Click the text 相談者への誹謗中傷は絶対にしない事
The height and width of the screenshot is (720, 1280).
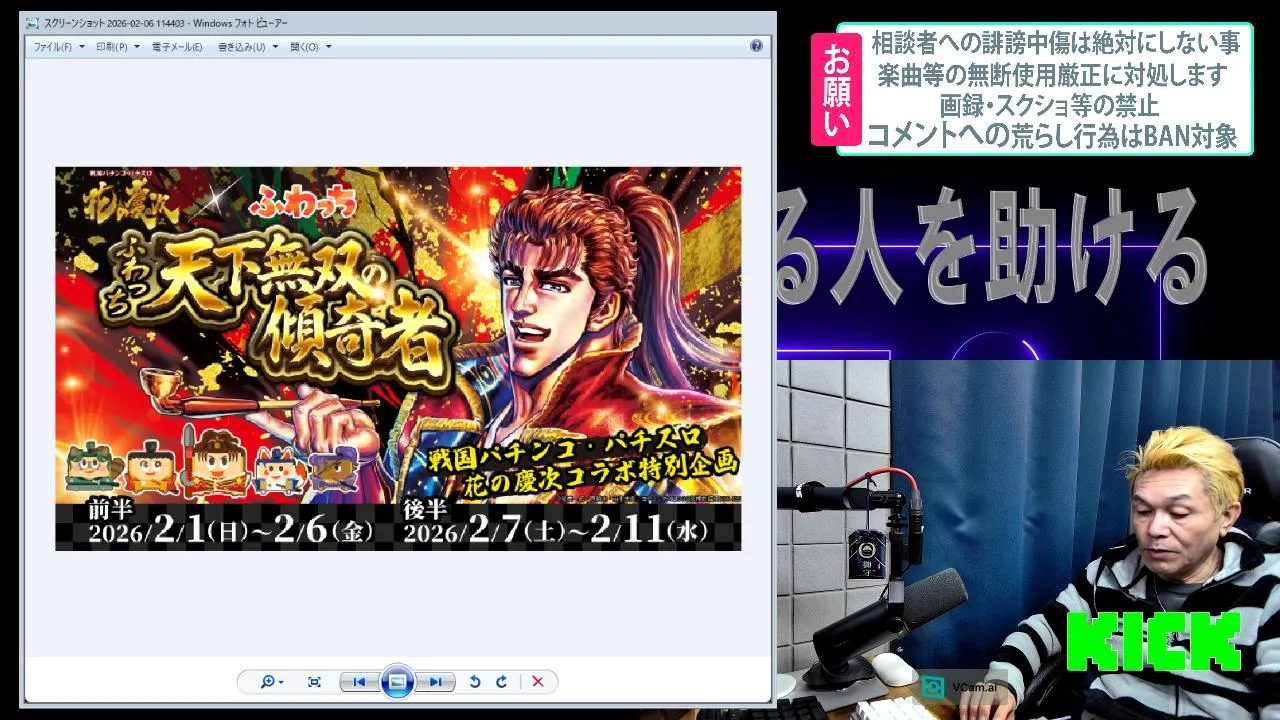pyautogui.click(x=1055, y=43)
